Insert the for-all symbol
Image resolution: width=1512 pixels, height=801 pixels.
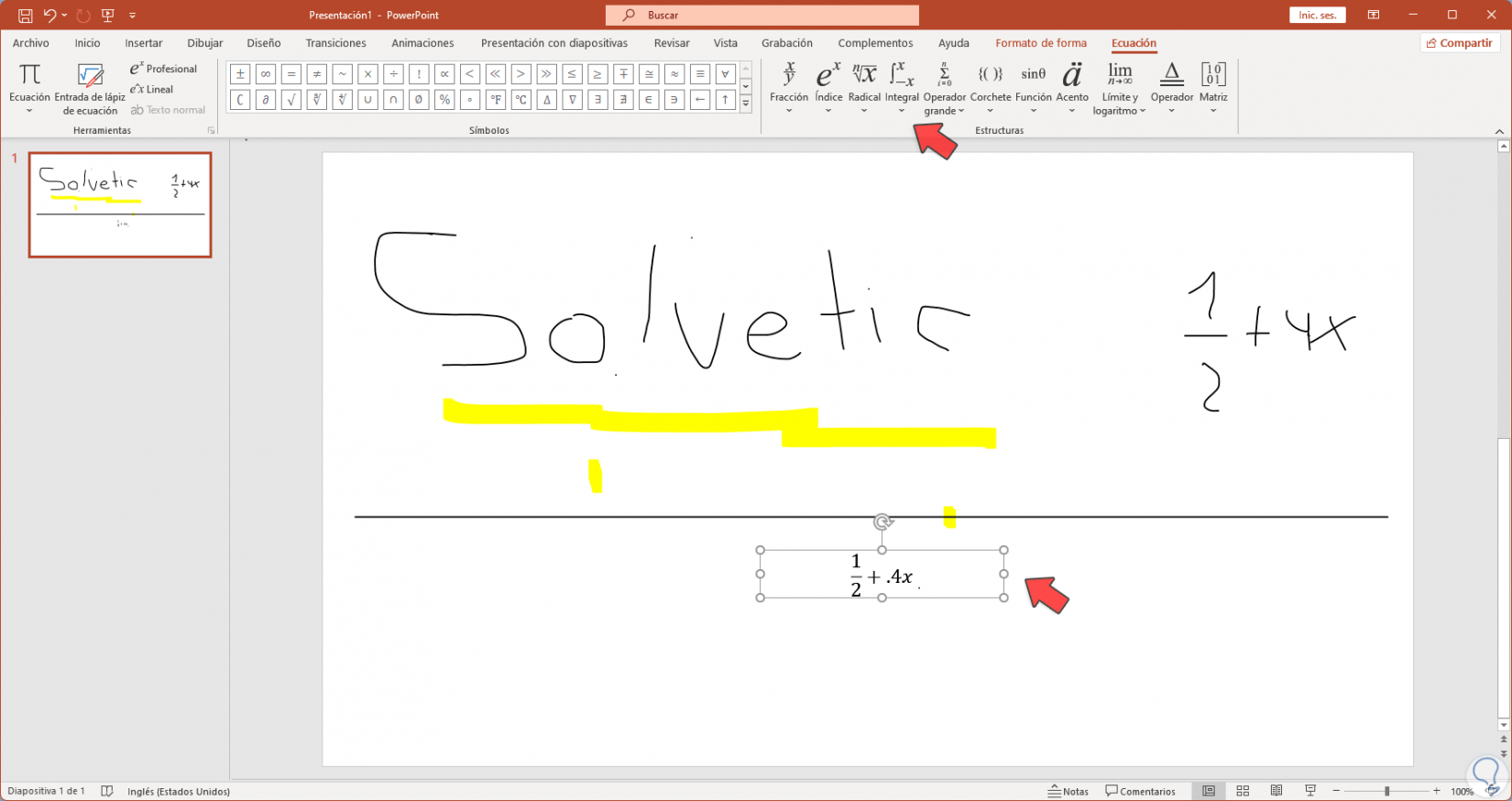point(725,74)
